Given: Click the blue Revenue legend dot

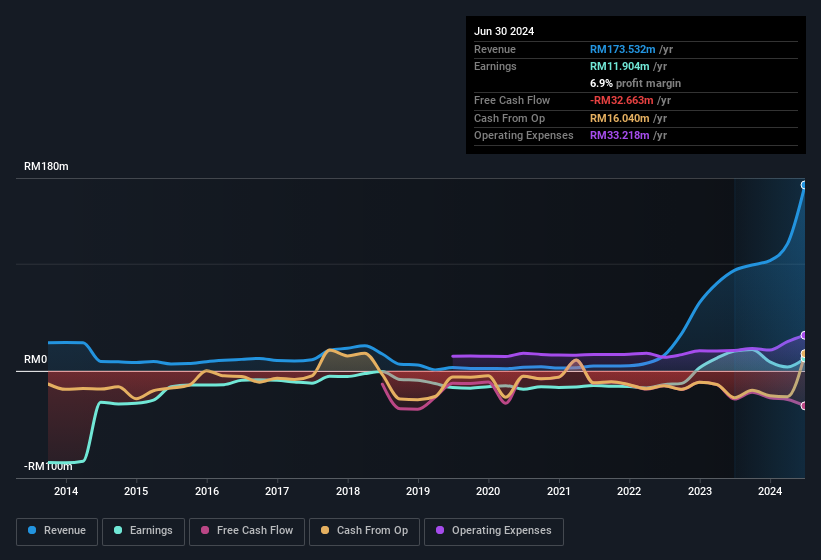Looking at the screenshot, I should tap(33, 531).
